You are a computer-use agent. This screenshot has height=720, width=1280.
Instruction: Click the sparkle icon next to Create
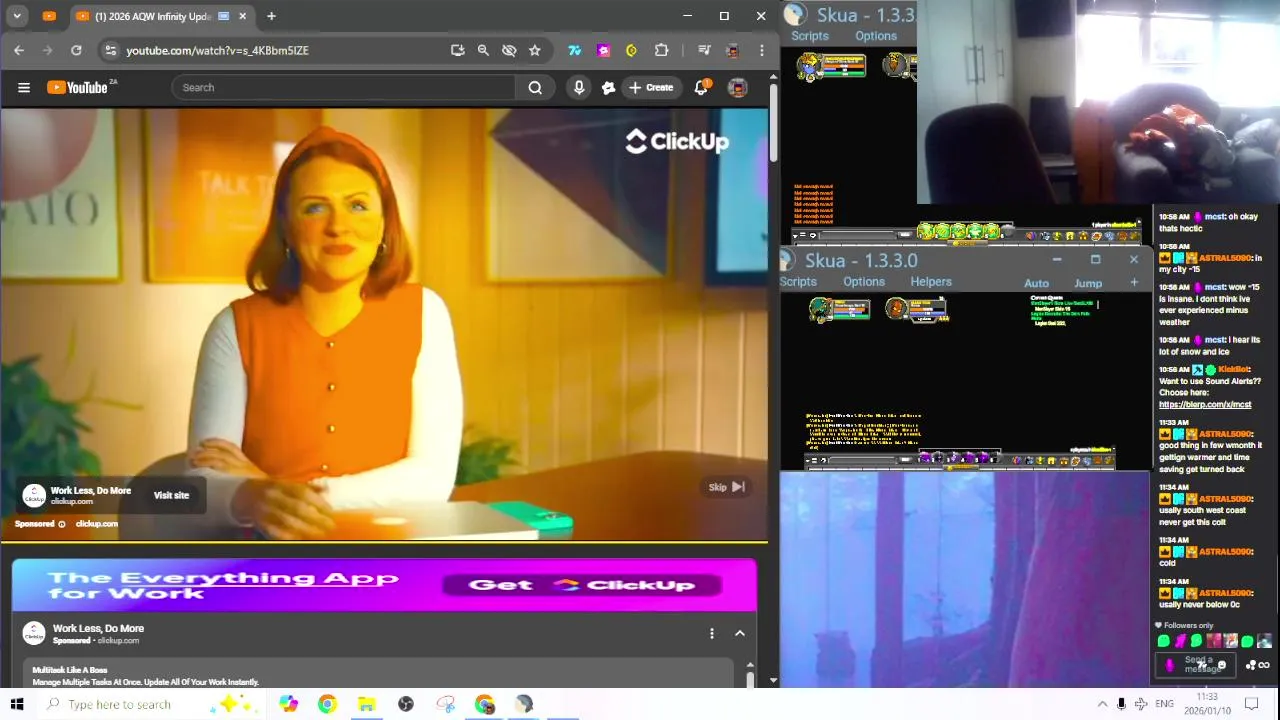click(x=608, y=87)
